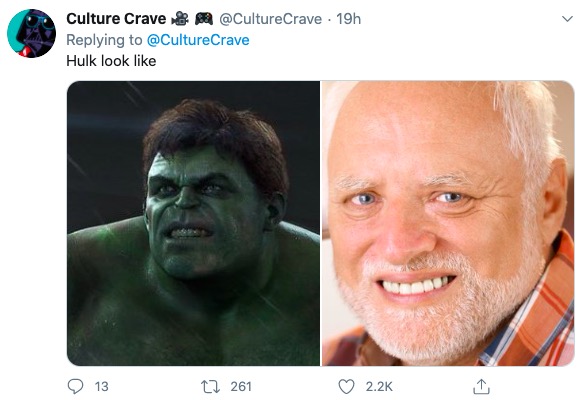Follow the Replying to @CultureCrave mention
The width and height of the screenshot is (588, 400).
[198, 40]
